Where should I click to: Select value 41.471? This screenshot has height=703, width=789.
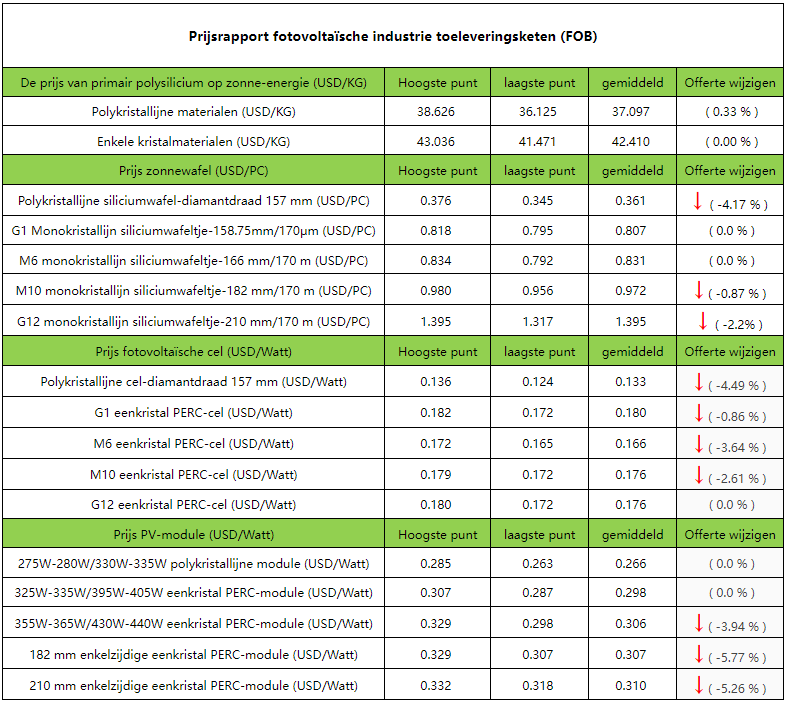click(x=538, y=142)
